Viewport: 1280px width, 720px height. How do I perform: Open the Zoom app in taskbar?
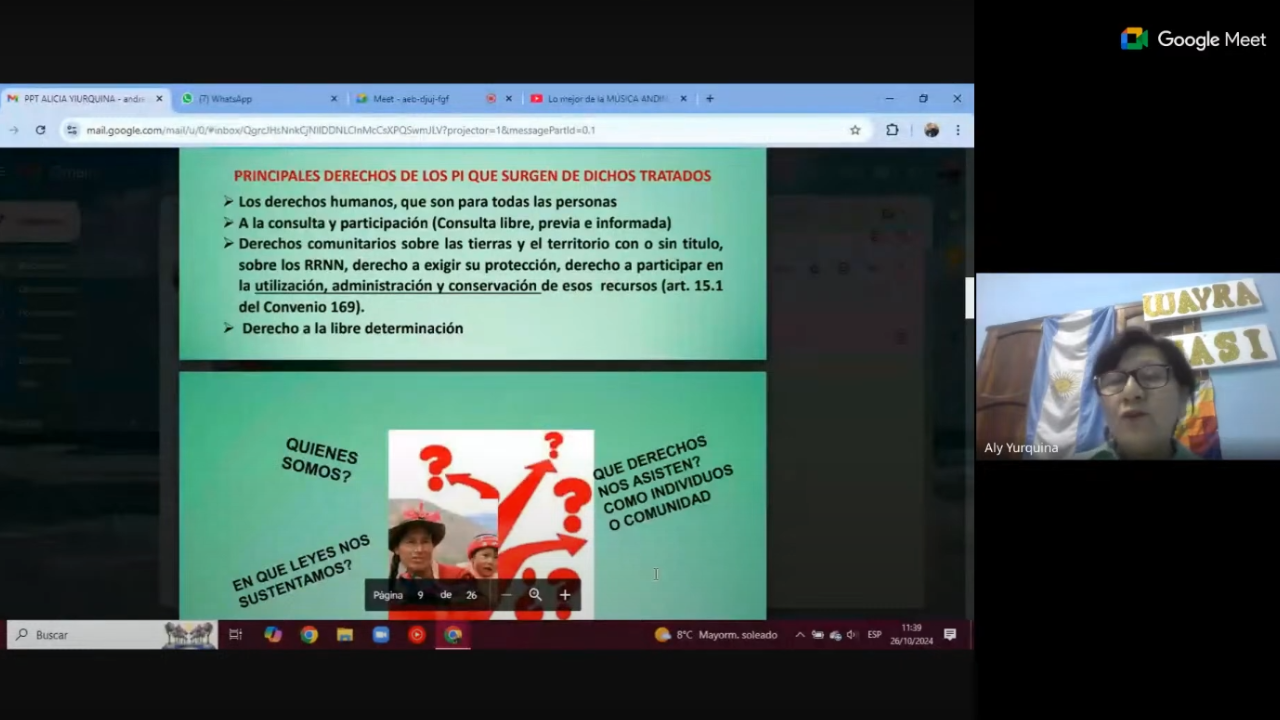pos(381,635)
